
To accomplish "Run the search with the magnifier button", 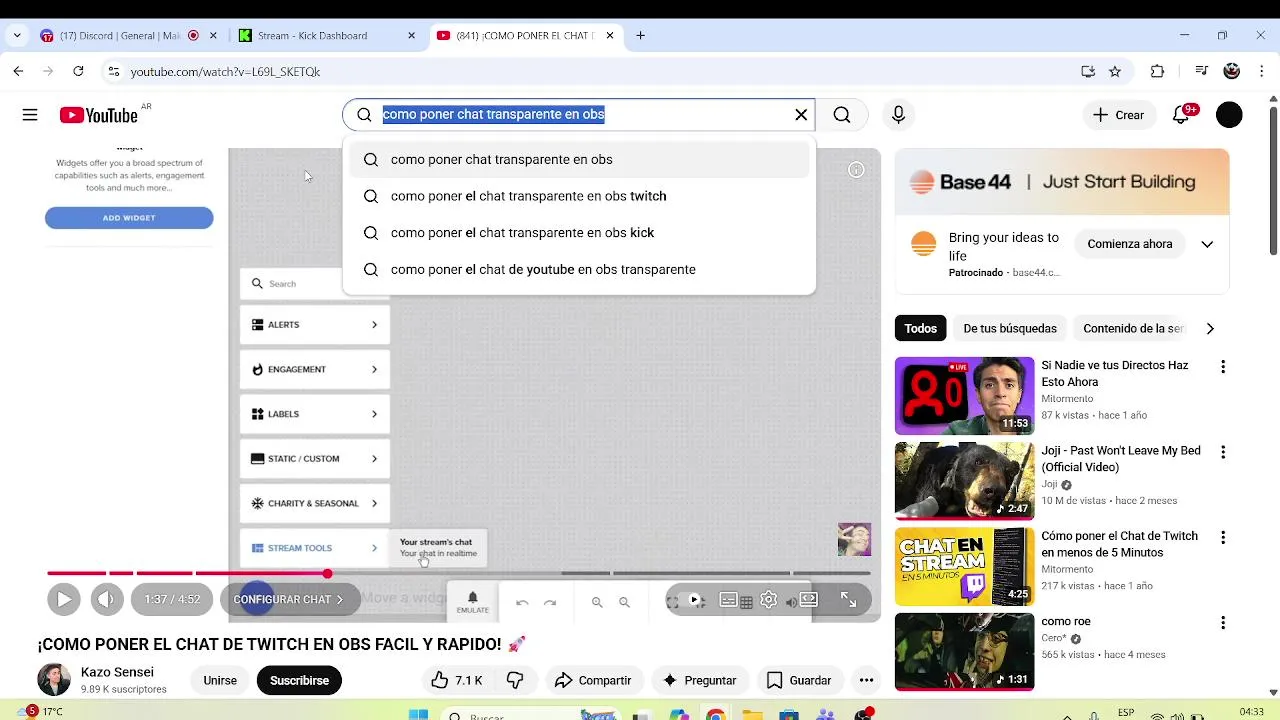I will click(842, 115).
